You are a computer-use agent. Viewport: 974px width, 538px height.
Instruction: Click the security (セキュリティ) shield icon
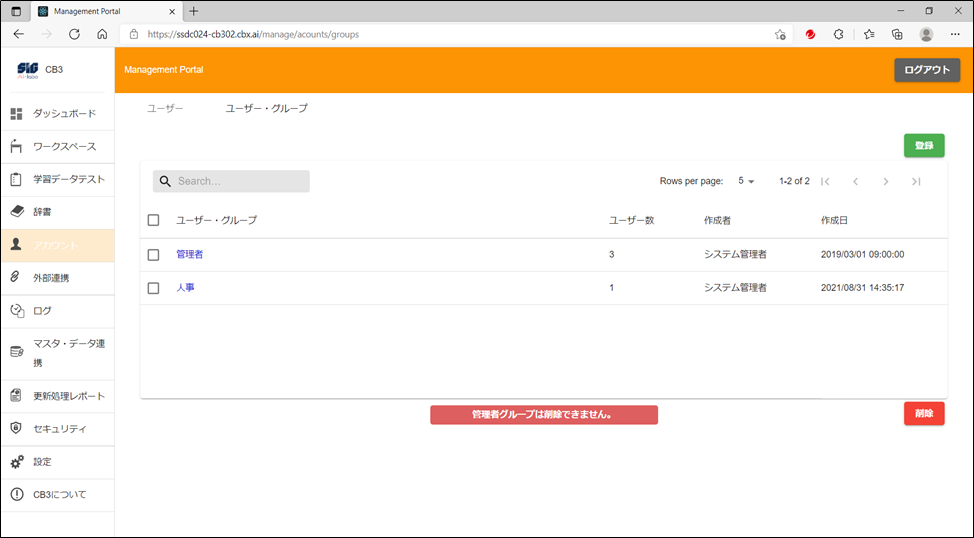[x=16, y=428]
